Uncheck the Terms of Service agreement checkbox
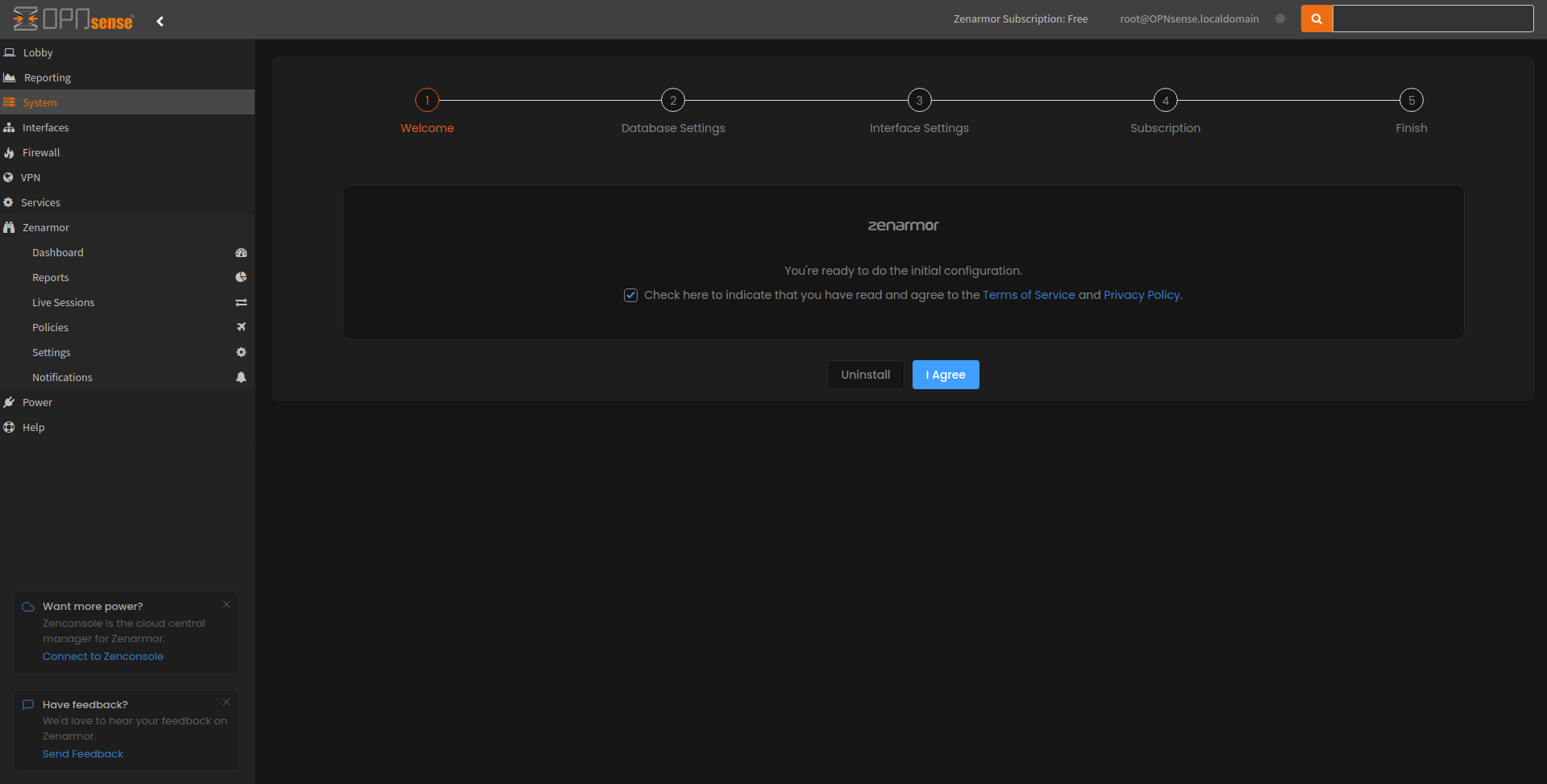The height and width of the screenshot is (784, 1547). point(630,296)
